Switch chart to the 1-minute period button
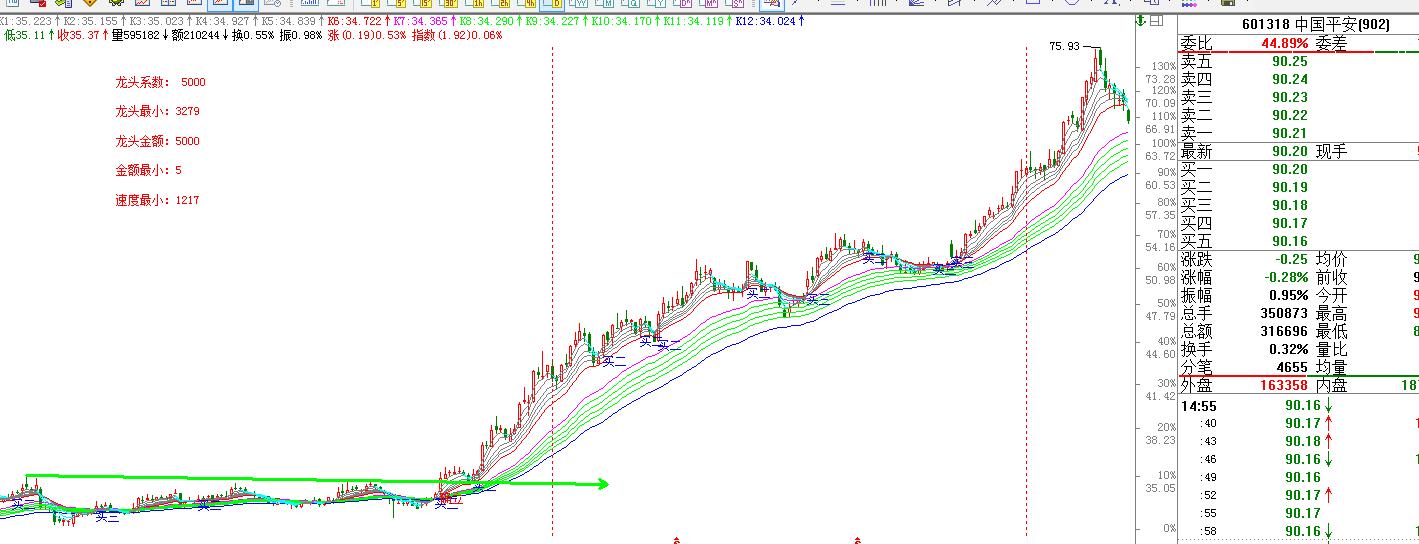Image resolution: width=1419 pixels, height=544 pixels. point(371,4)
